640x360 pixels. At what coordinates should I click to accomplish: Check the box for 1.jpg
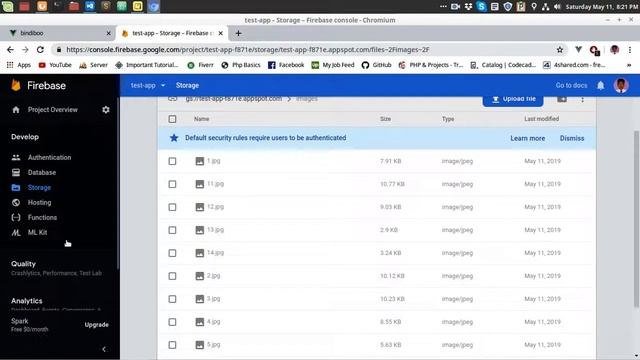point(172,161)
